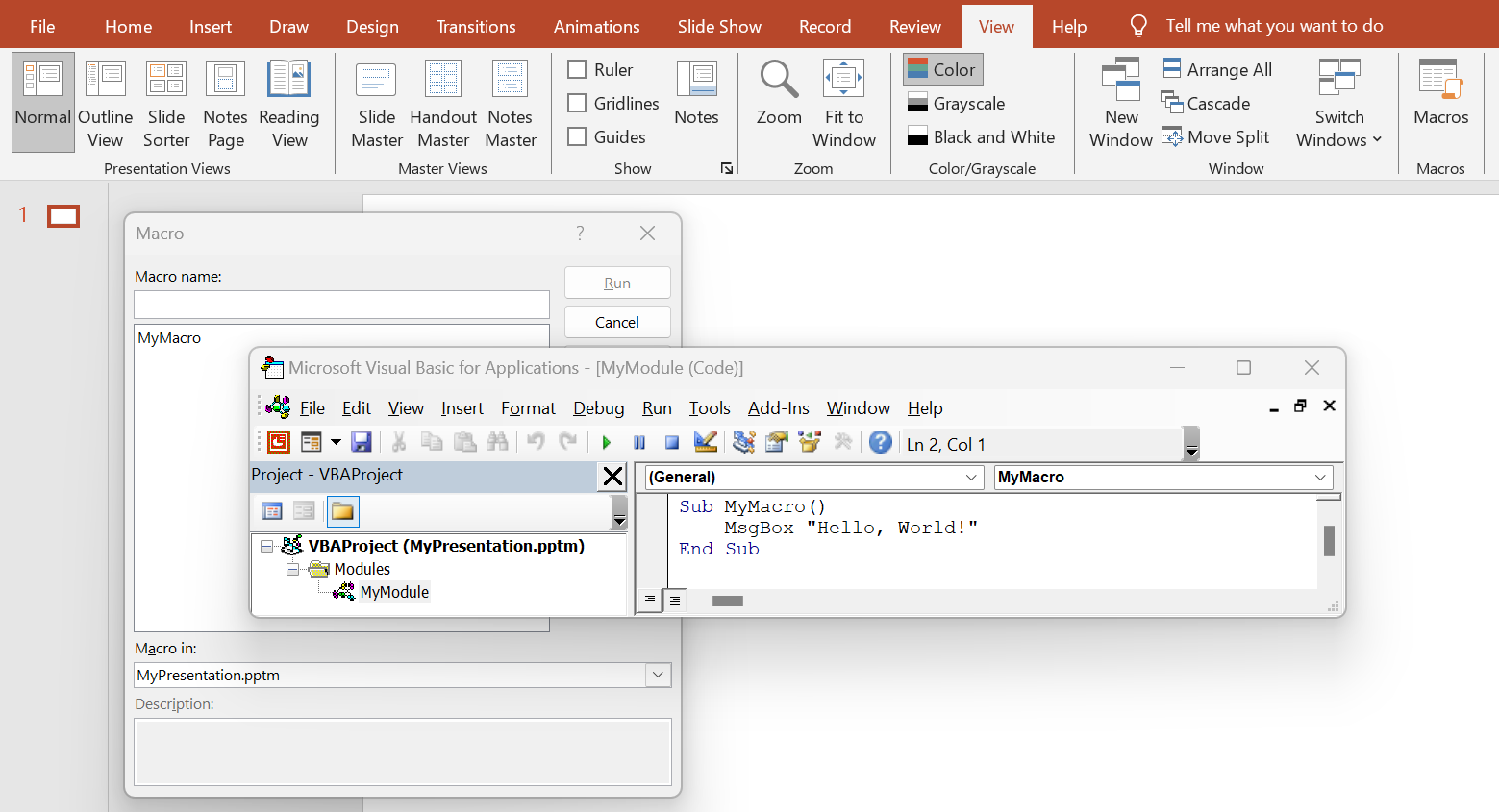Switch to Full Module View in code window
Image resolution: width=1499 pixels, height=812 pixels.
click(x=675, y=601)
